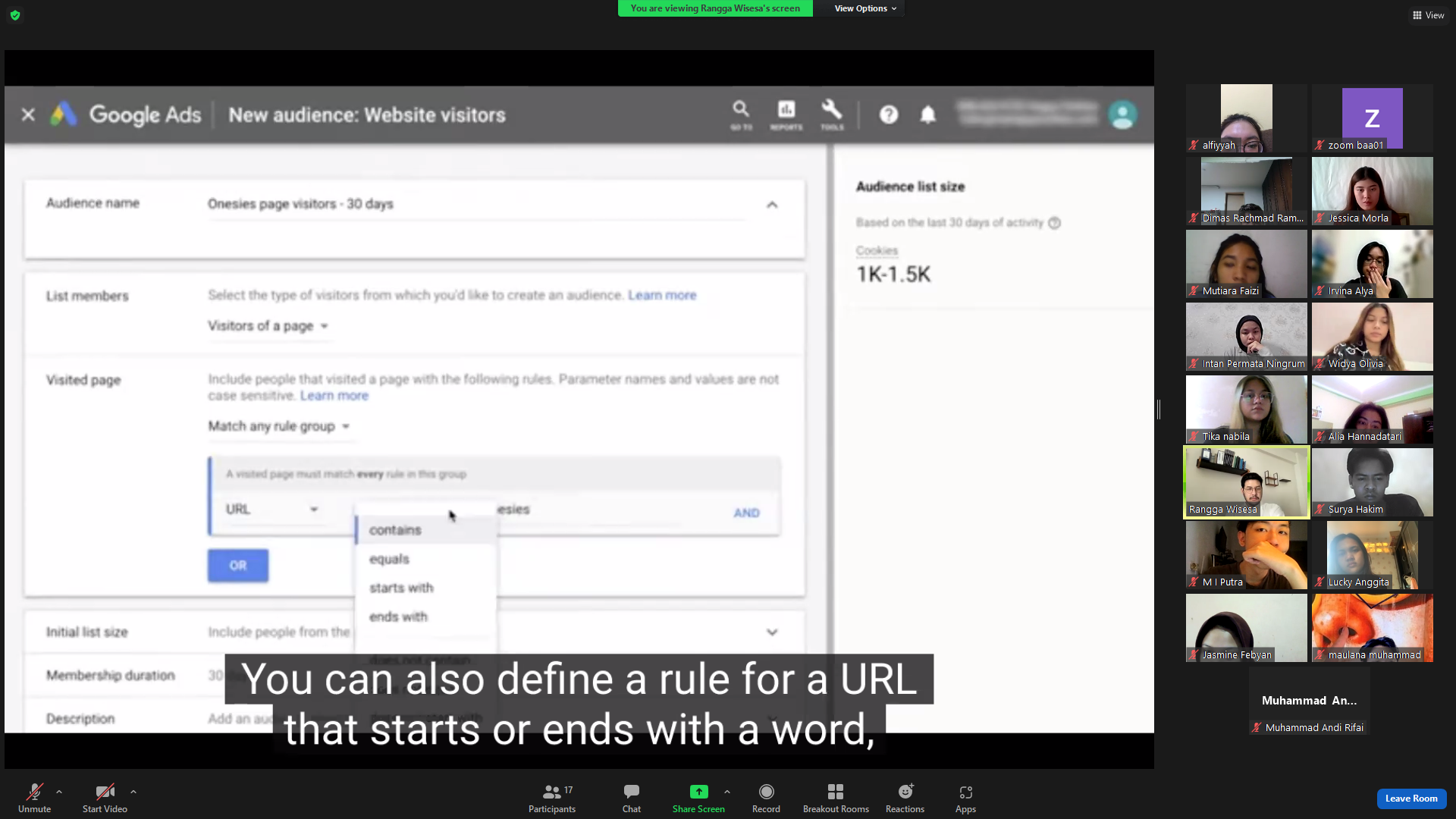The height and width of the screenshot is (819, 1456).
Task: Select the equals option
Action: [425, 559]
